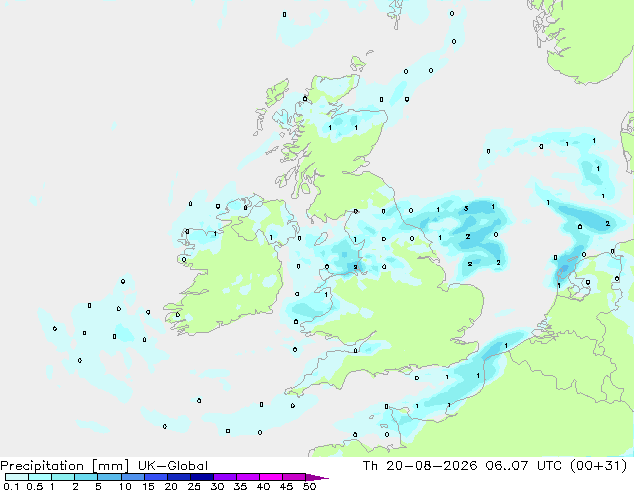Click the (00+31) forecast offset text
634x490 pixels.
pyautogui.click(x=598, y=466)
